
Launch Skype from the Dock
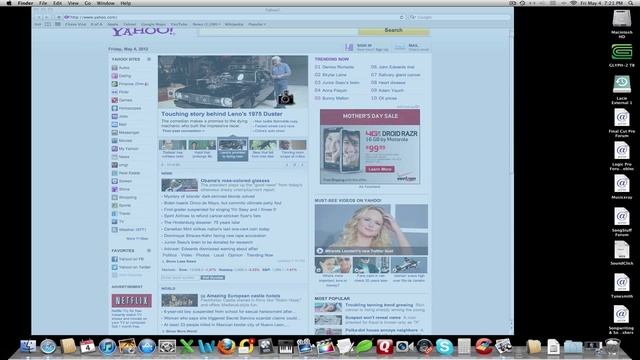444,347
